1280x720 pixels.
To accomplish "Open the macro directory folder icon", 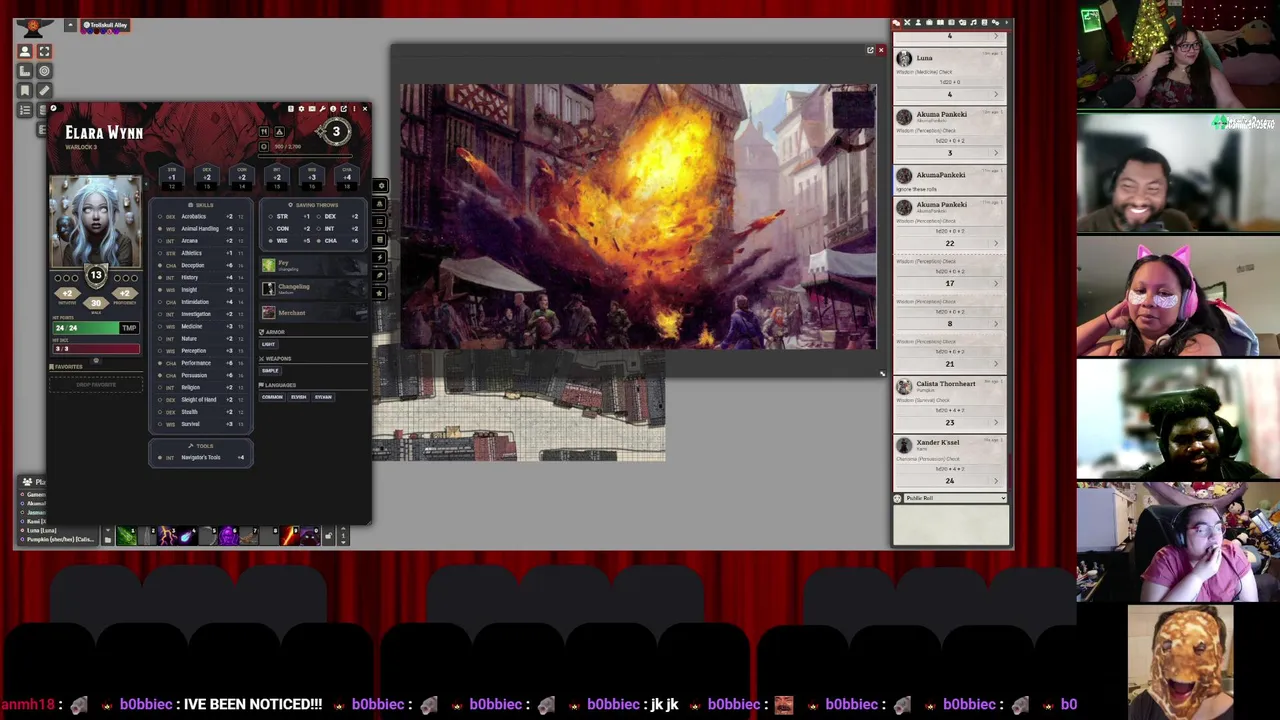I will pyautogui.click(x=108, y=540).
